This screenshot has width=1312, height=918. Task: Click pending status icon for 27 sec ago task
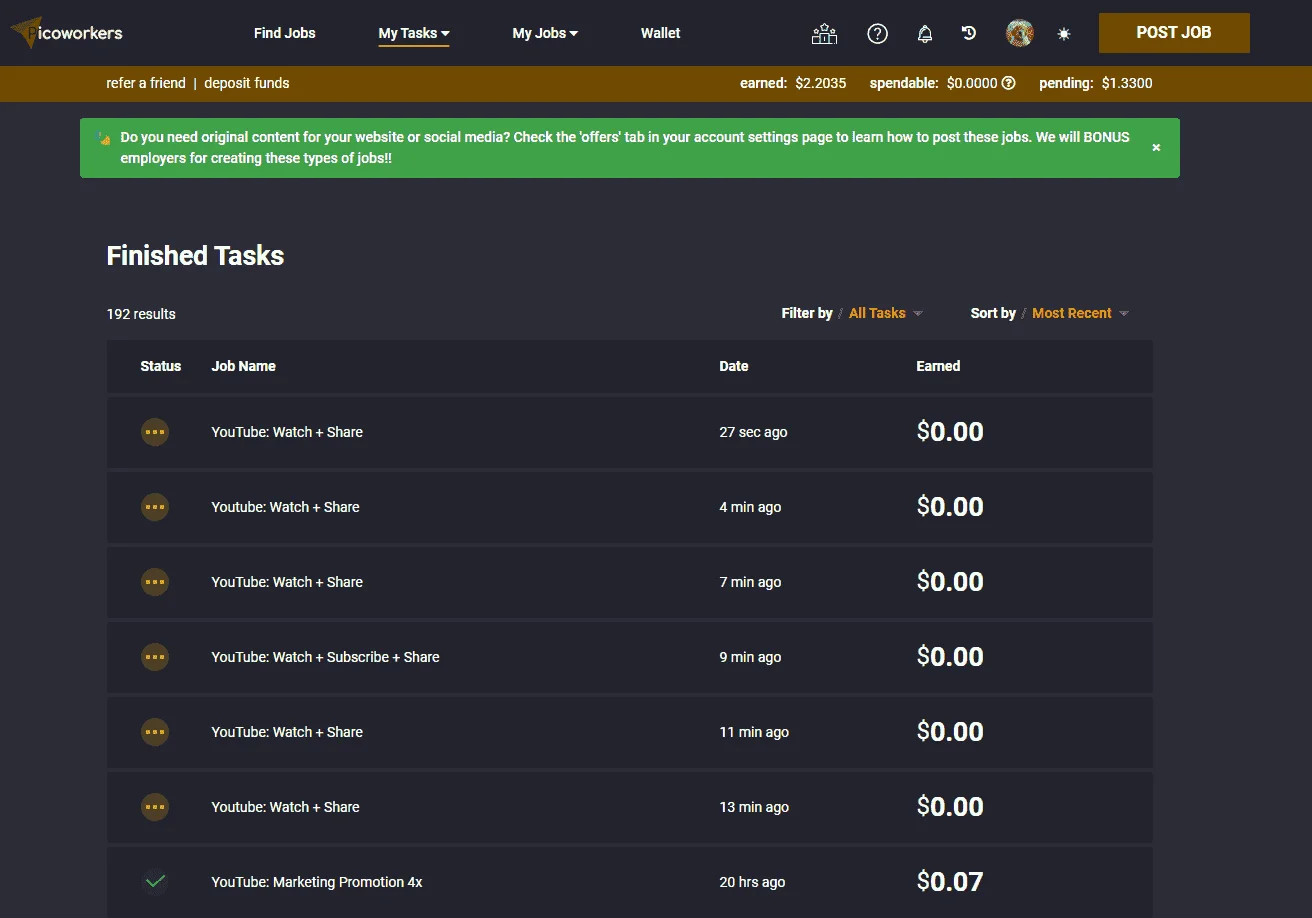[155, 432]
